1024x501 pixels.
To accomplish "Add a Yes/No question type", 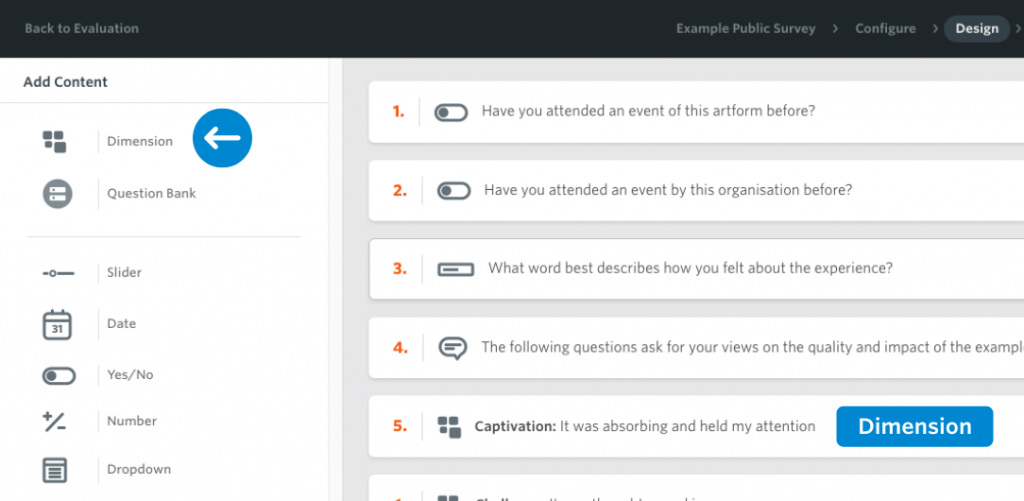I will 130,376.
